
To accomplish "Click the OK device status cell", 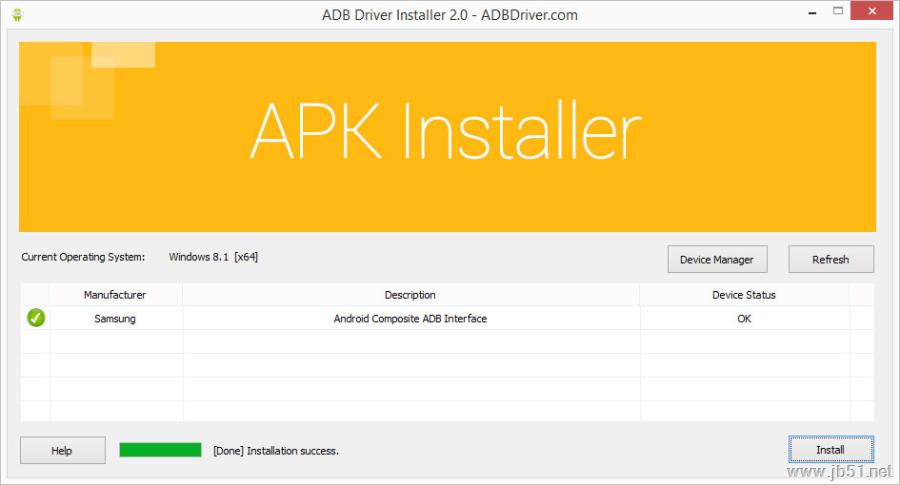I will coord(744,319).
